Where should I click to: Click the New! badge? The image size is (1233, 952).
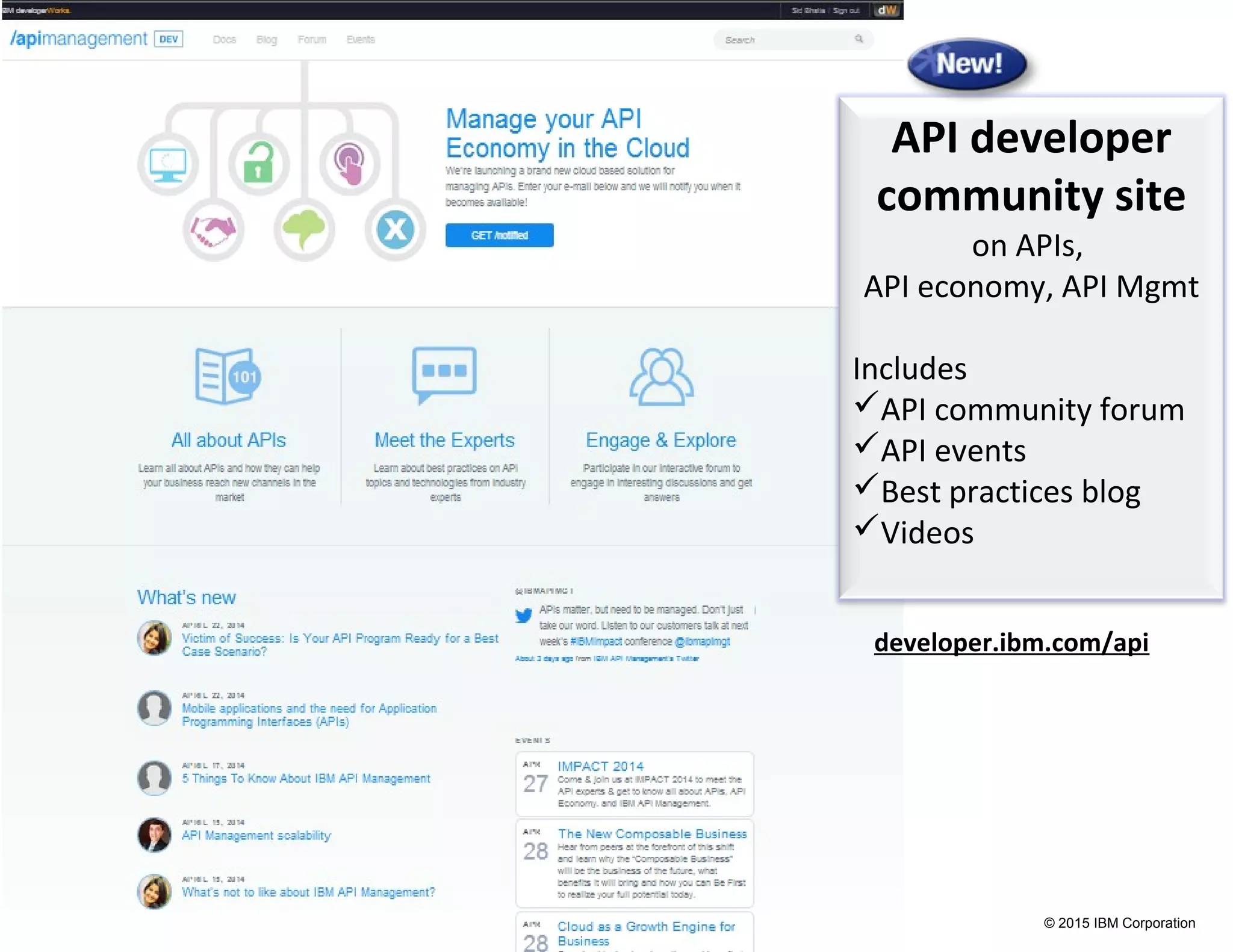pos(968,64)
